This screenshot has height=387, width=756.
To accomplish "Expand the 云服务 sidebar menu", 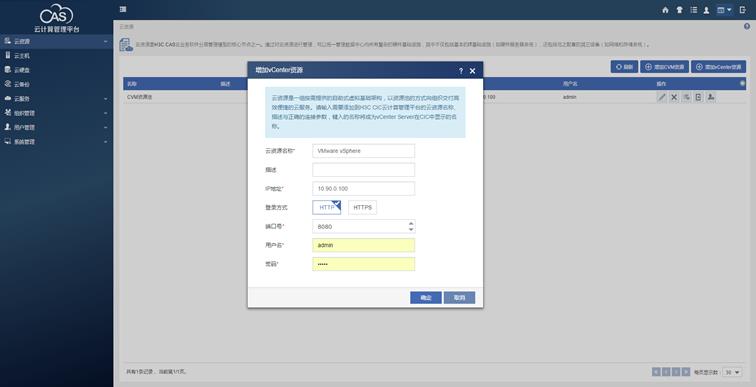I will click(x=56, y=99).
